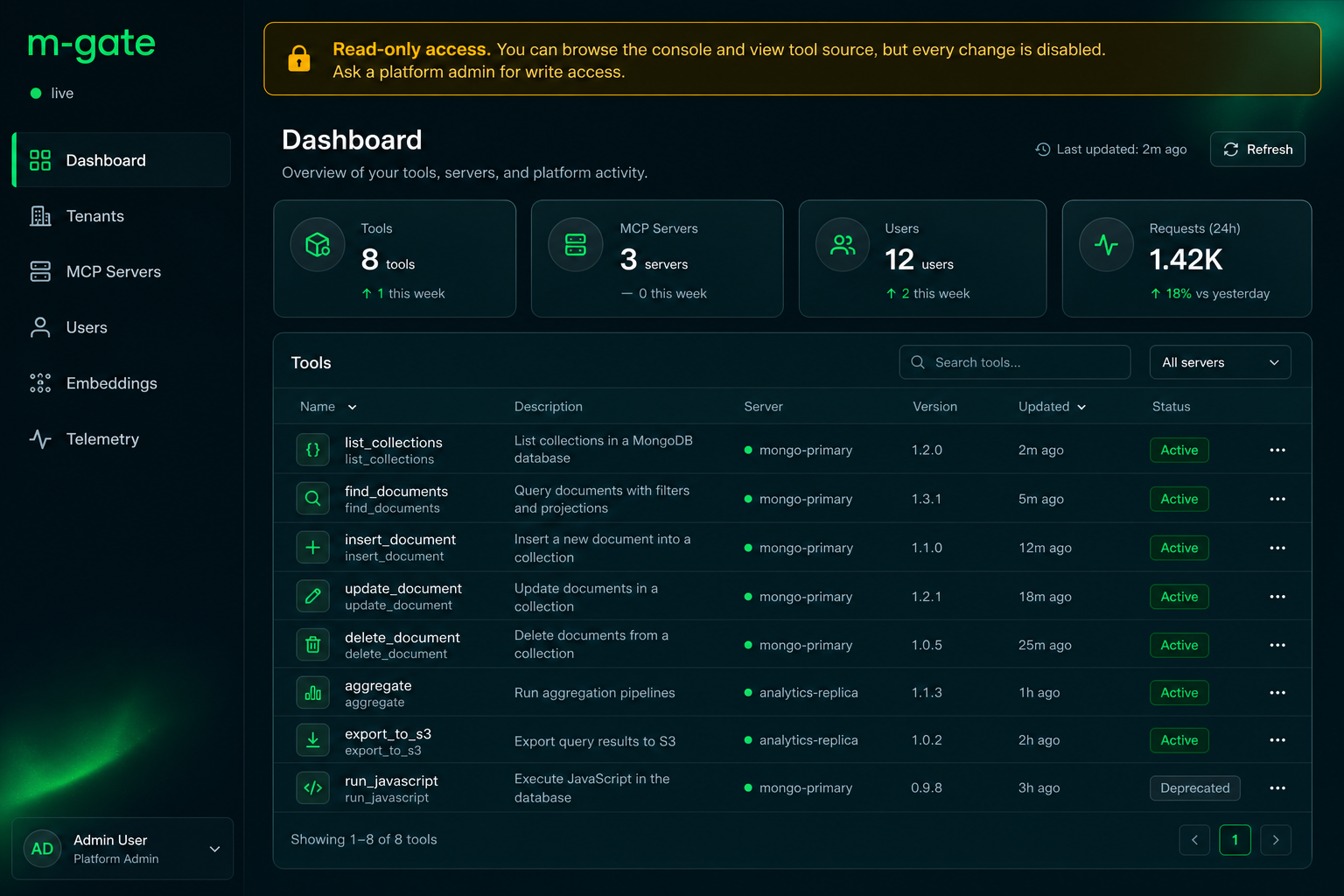Click 'Last updated: 2m ago' text
Image resolution: width=1344 pixels, height=896 pixels.
point(1121,150)
